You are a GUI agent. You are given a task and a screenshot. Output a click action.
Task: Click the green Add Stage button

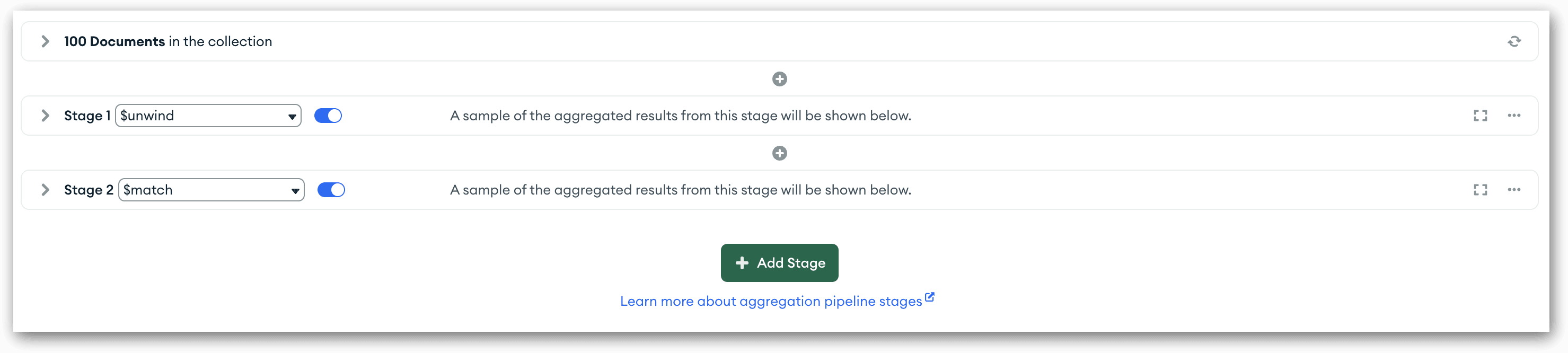[779, 263]
